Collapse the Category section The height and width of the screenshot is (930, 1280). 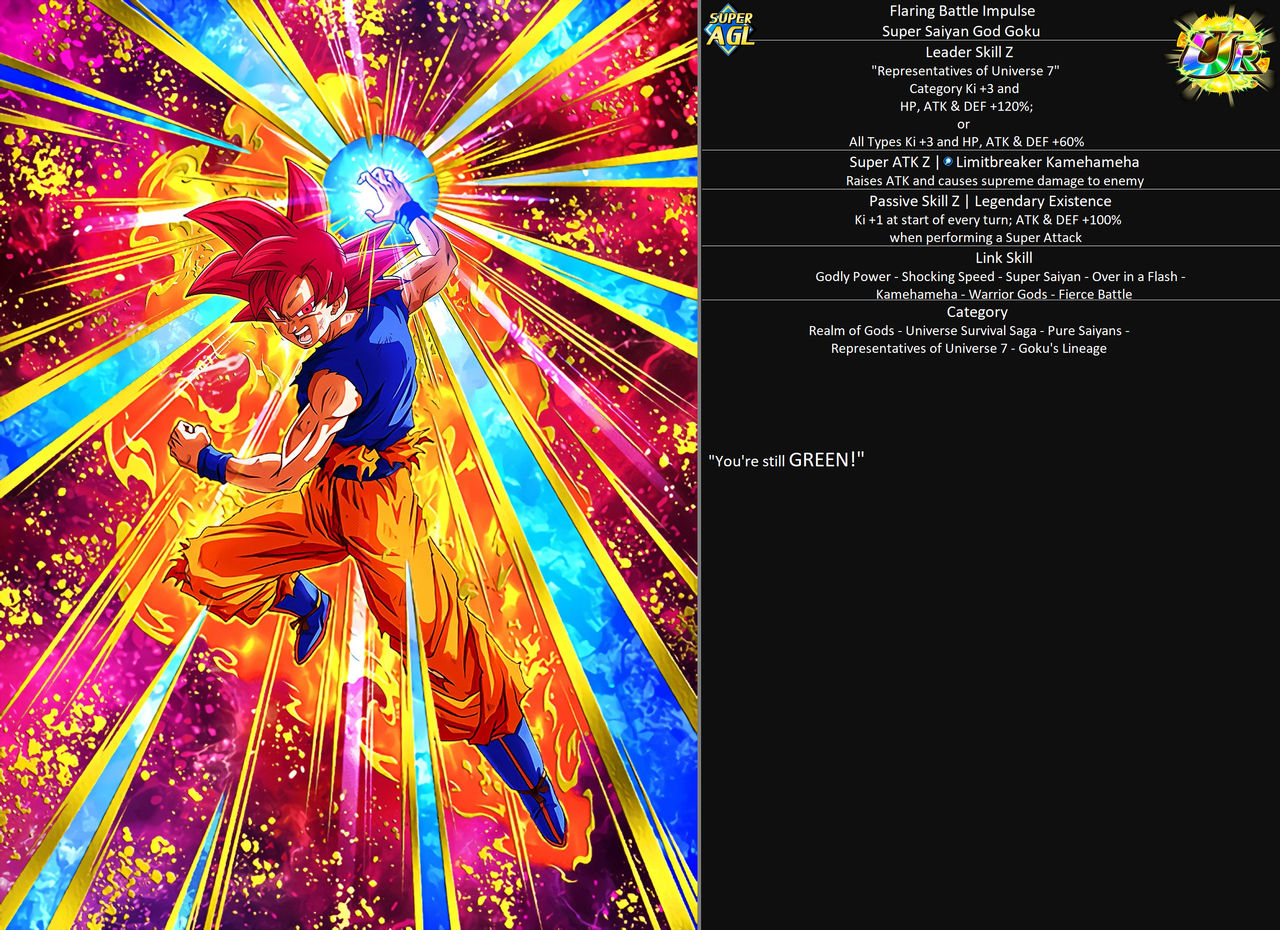tap(977, 312)
